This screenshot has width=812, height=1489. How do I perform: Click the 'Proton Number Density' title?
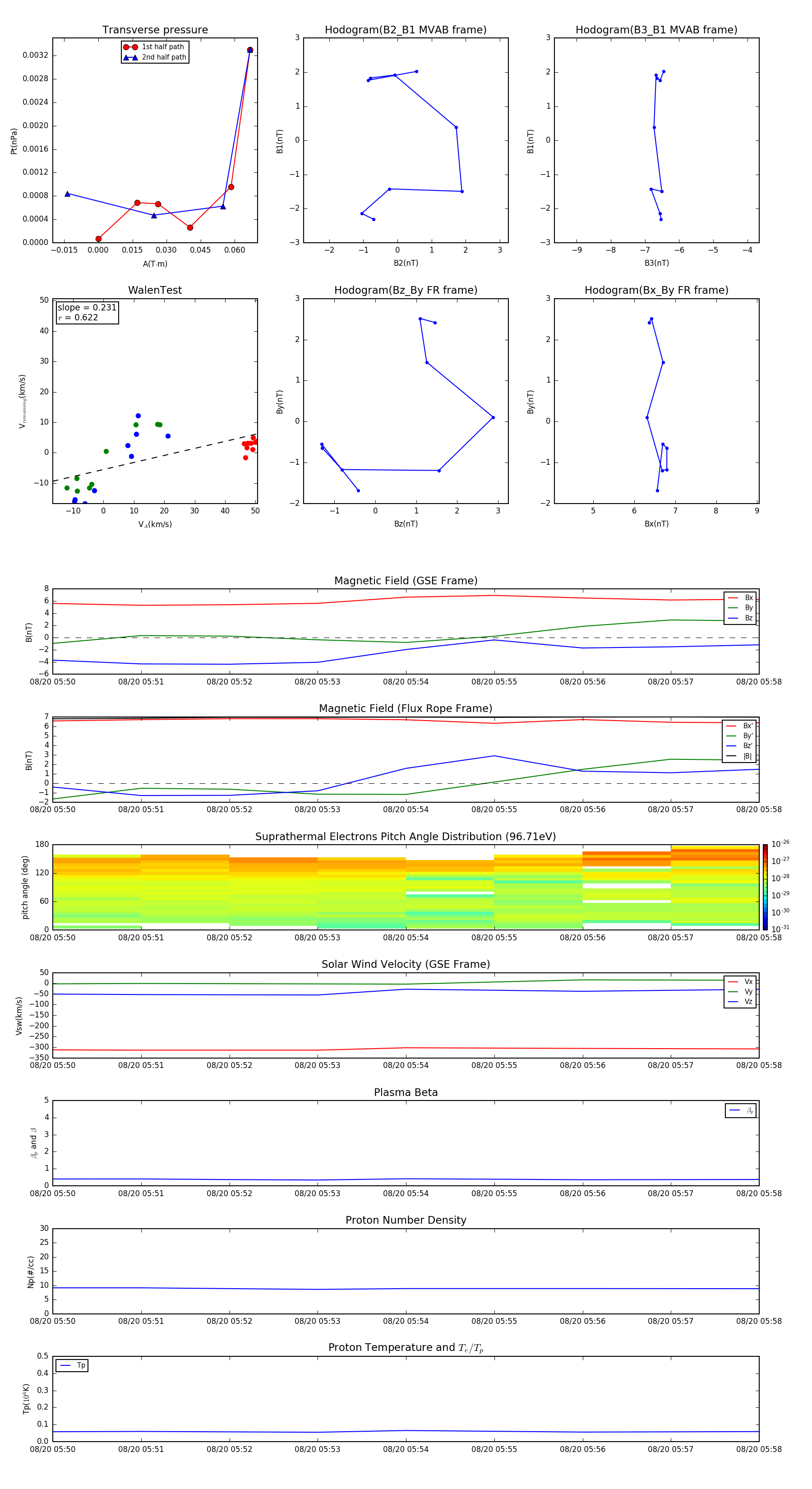406,1220
